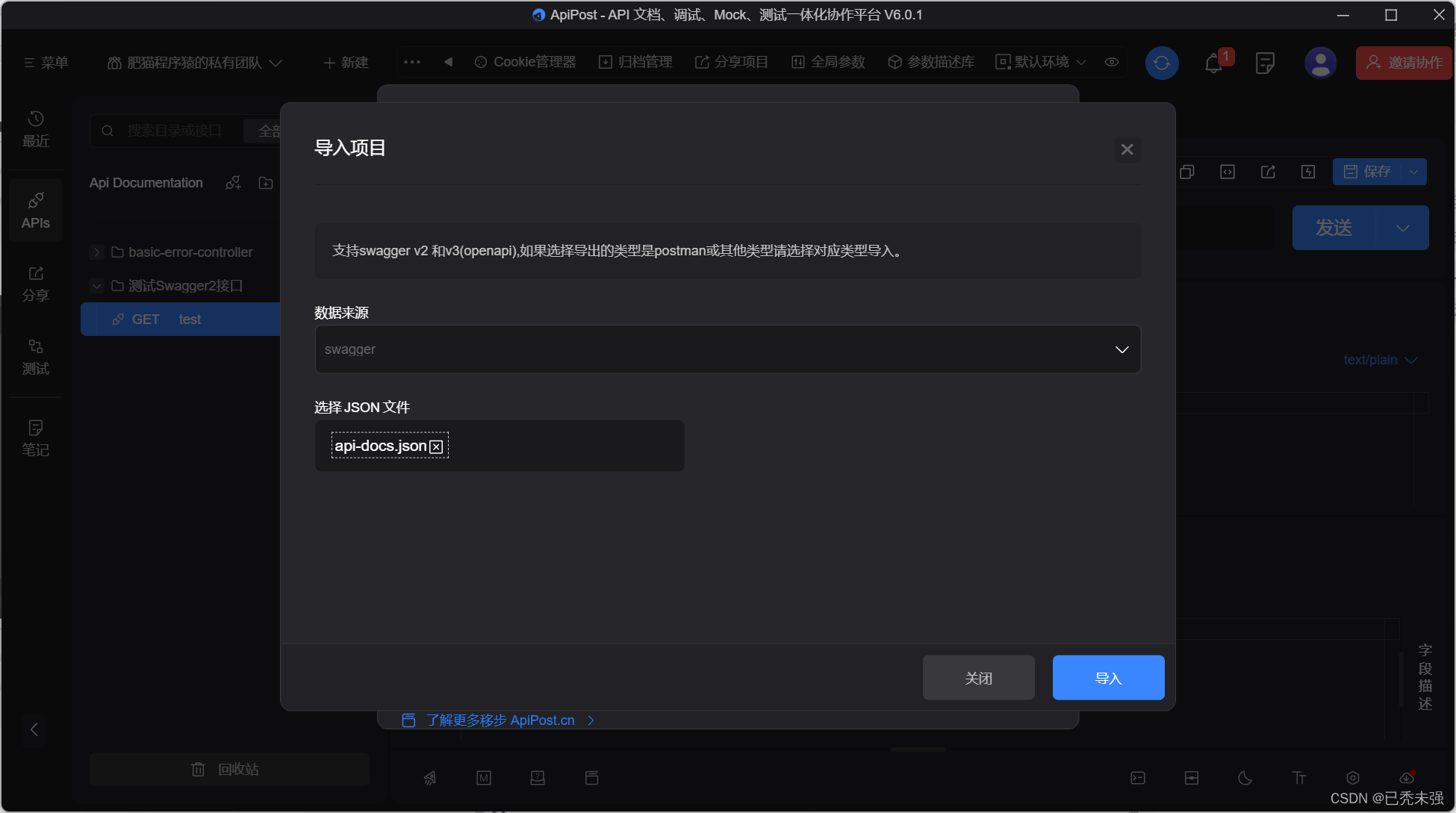The height and width of the screenshot is (813, 1456).
Task: Open 归档管理 archive management
Action: click(x=636, y=62)
